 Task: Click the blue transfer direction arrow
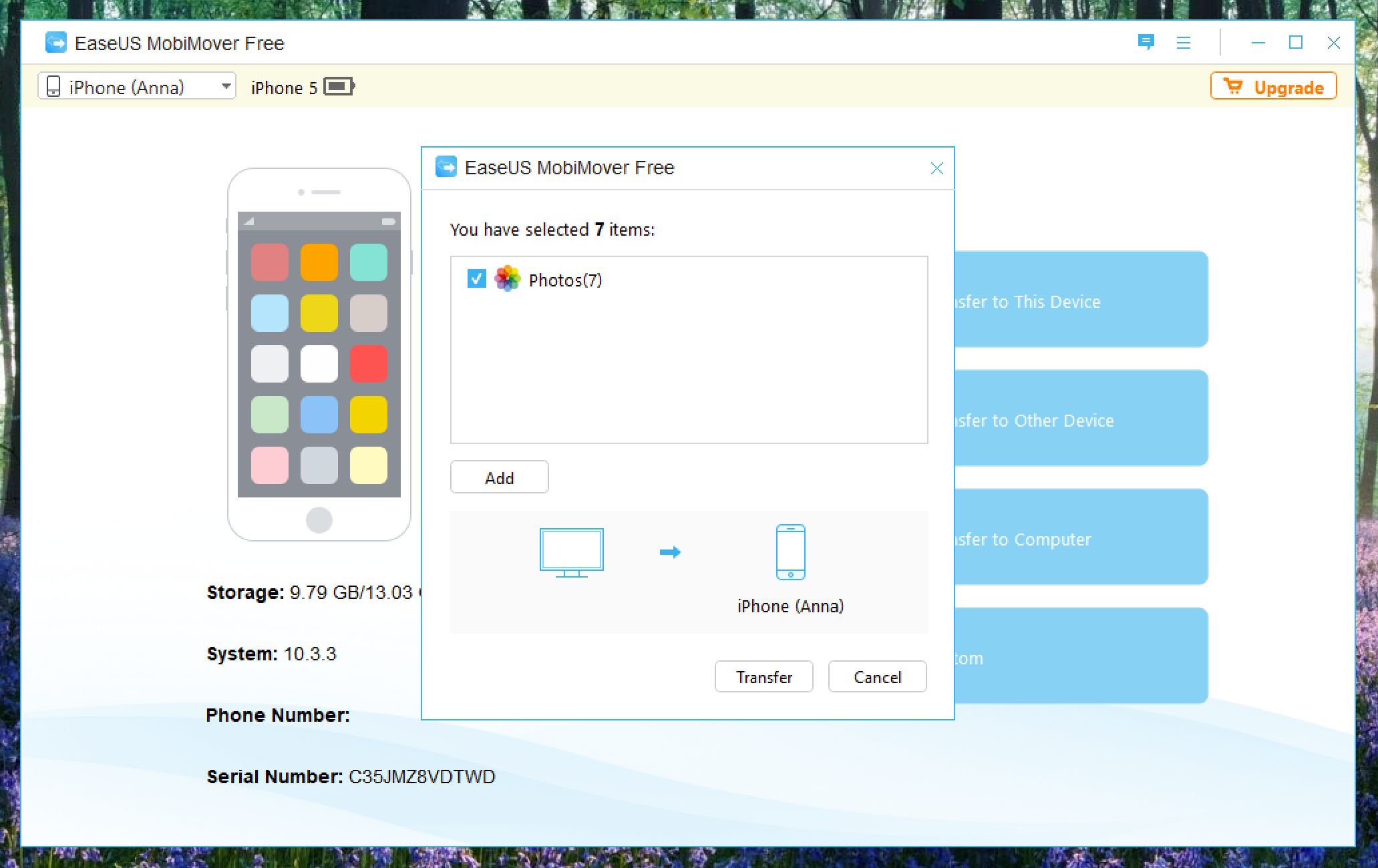point(669,552)
